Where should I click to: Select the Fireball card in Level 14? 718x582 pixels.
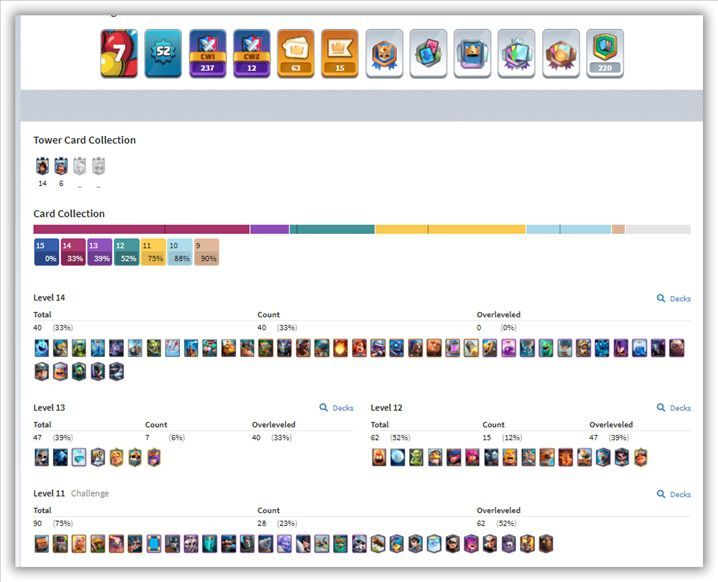340,348
